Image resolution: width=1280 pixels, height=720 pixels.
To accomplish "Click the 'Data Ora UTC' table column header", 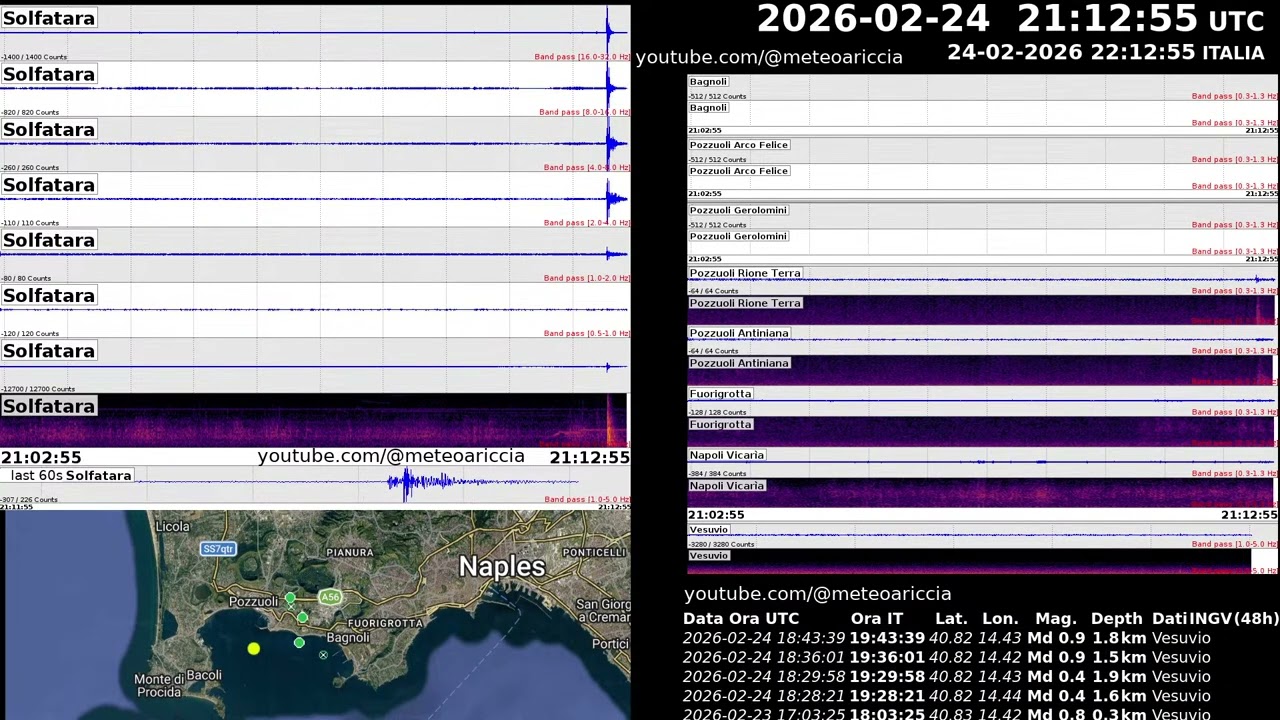I will point(741,619).
